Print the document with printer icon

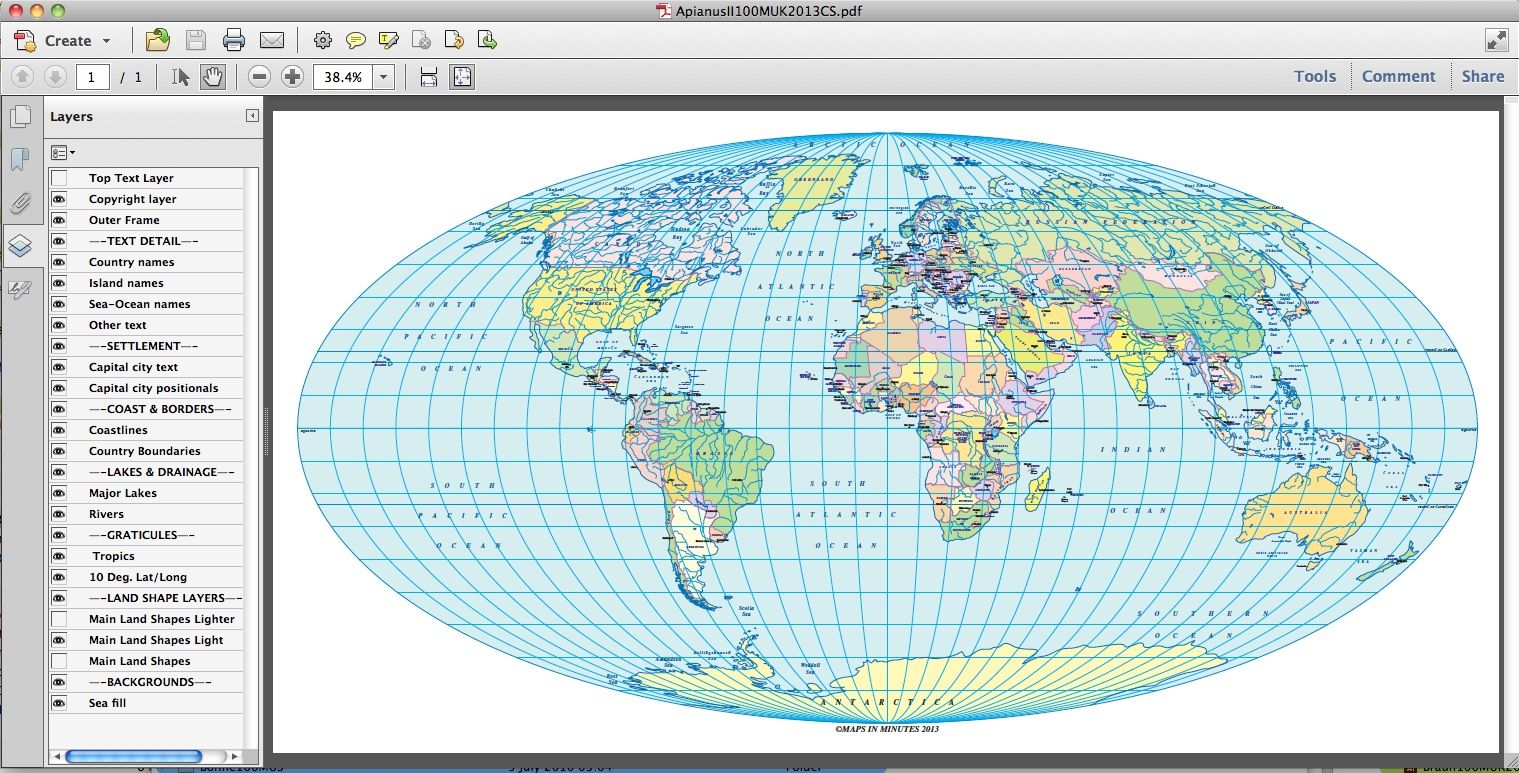[234, 40]
